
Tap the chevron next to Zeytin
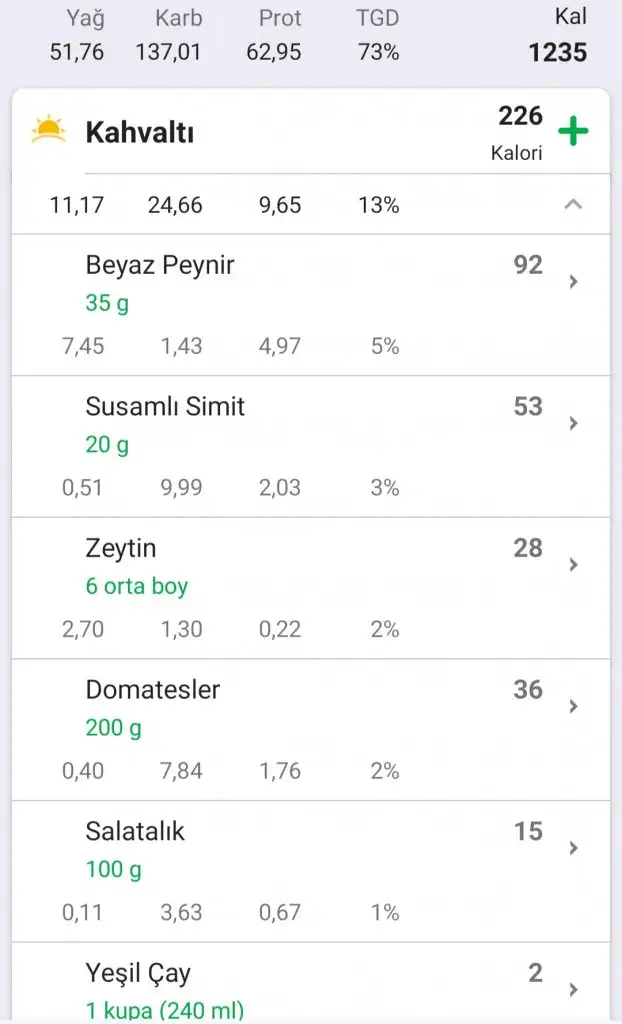pos(573,565)
